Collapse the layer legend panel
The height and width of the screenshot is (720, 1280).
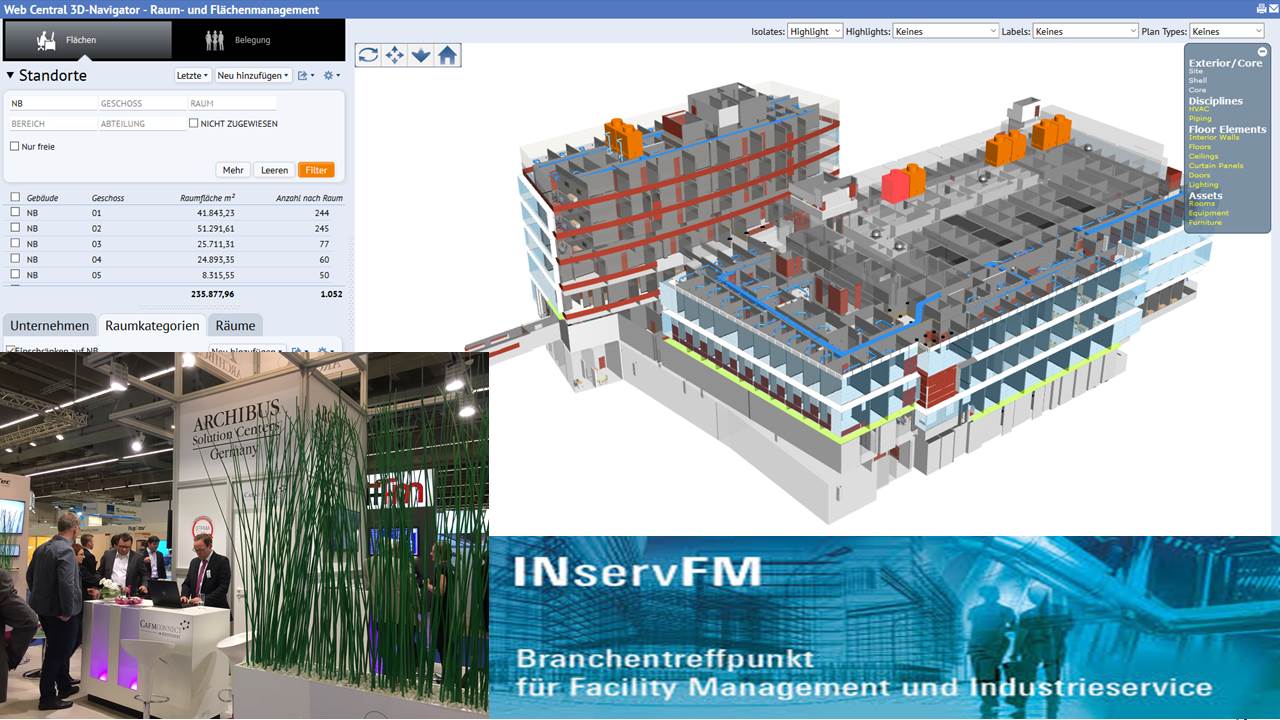point(1262,51)
